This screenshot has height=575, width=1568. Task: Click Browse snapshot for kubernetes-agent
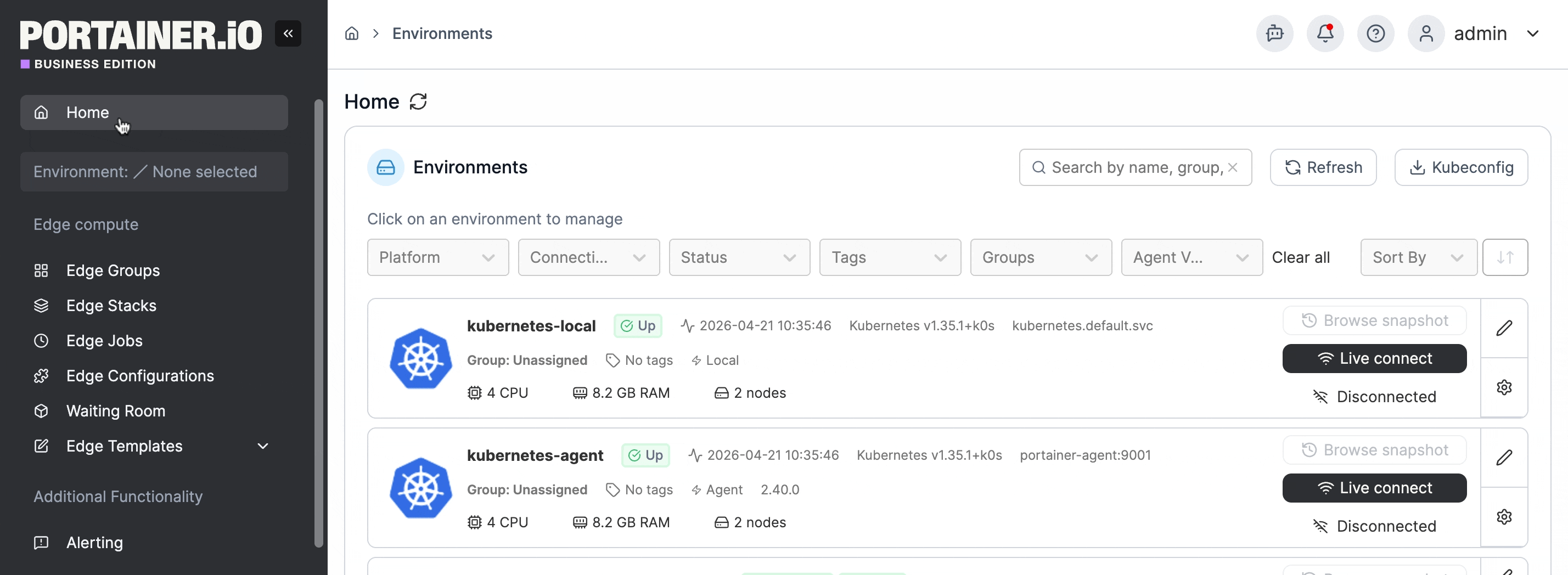point(1374,450)
